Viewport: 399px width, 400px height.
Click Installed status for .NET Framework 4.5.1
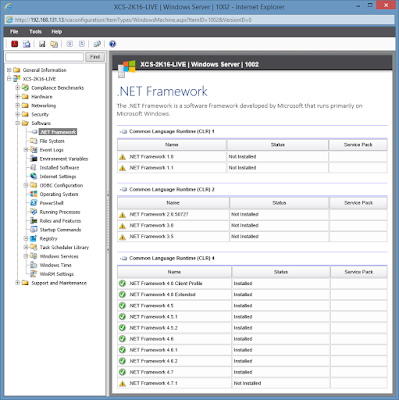pyautogui.click(x=243, y=317)
